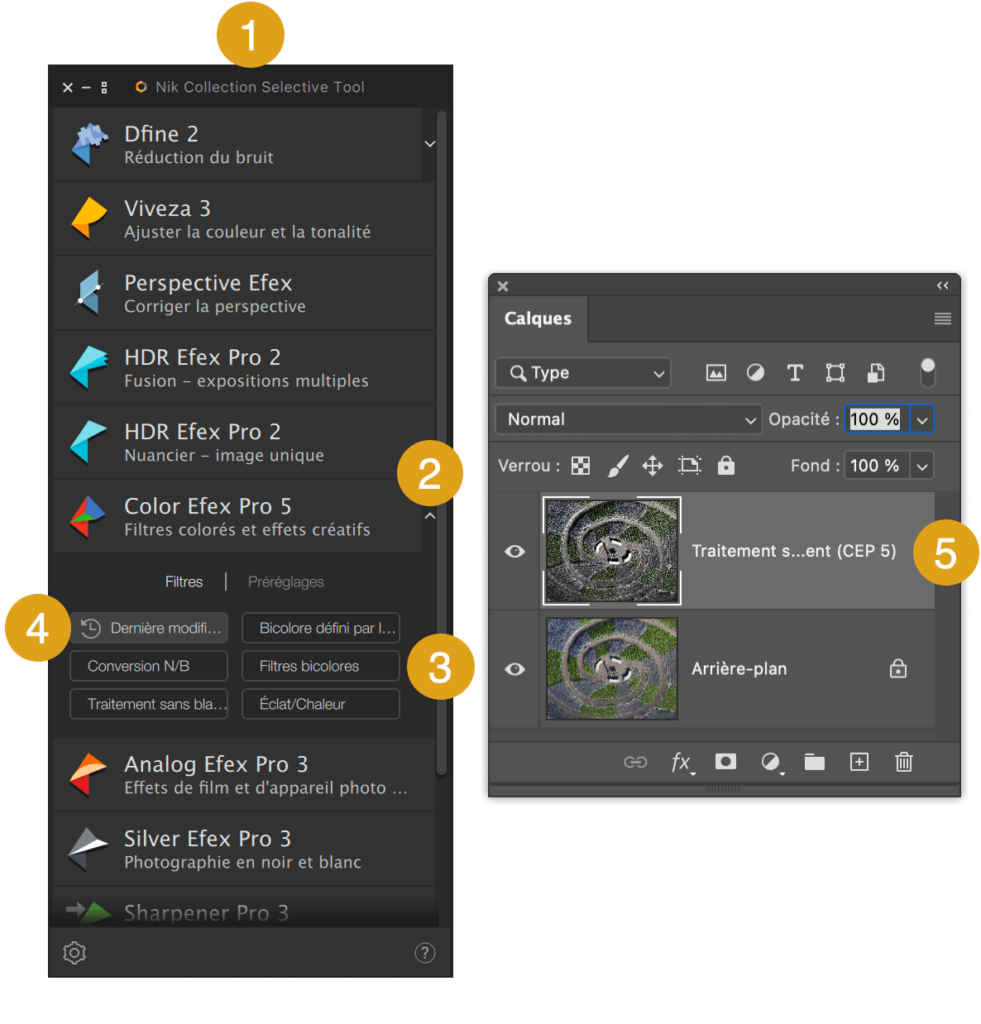Apply Bicolore défini par l... filter

coord(321,628)
